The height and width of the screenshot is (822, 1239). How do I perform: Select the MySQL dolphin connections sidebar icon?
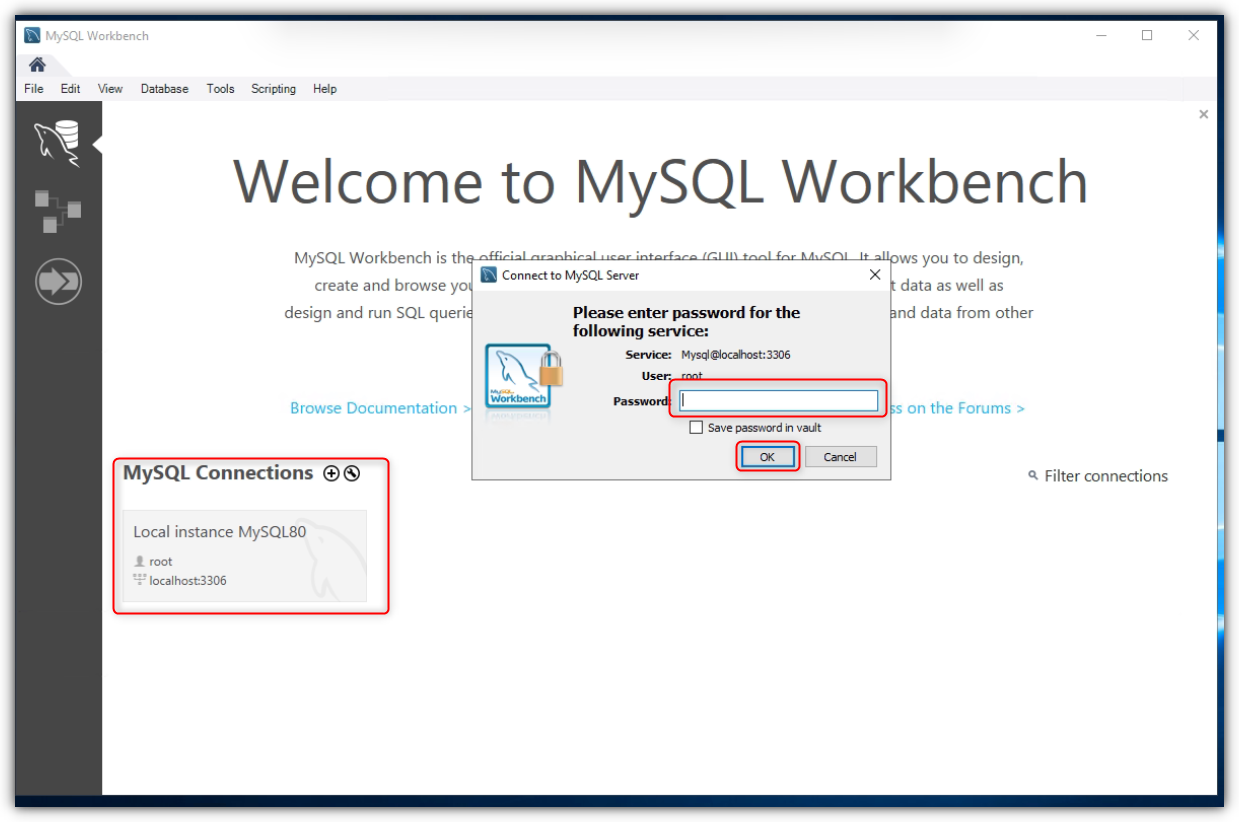[x=57, y=143]
